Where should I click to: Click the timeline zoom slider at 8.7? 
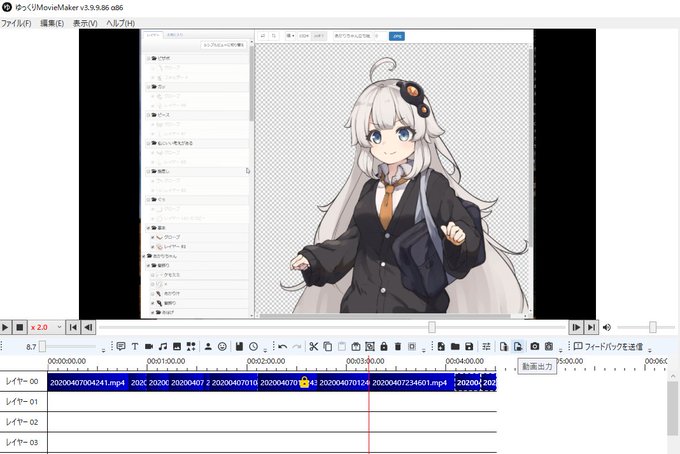(x=42, y=346)
